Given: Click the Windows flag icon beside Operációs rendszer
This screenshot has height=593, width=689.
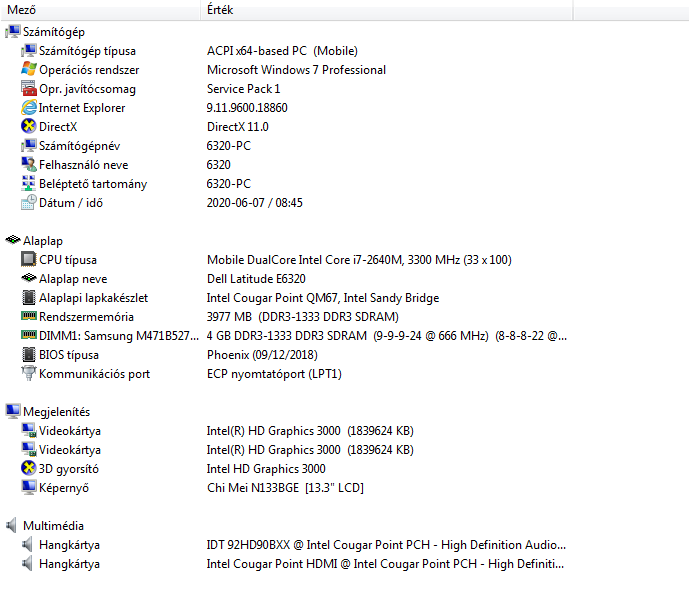Looking at the screenshot, I should point(29,69).
